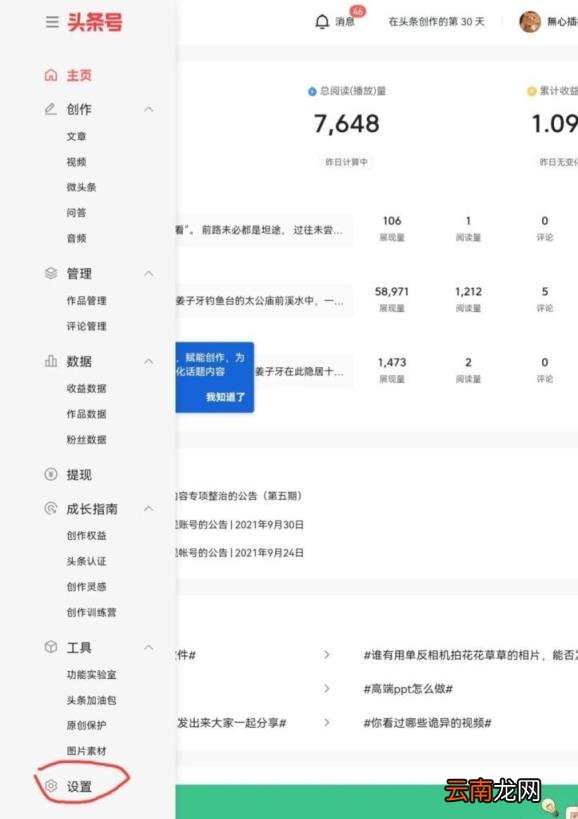The image size is (578, 819).
Task: Open topic #高端ppt怎么做#
Action: tap(408, 689)
